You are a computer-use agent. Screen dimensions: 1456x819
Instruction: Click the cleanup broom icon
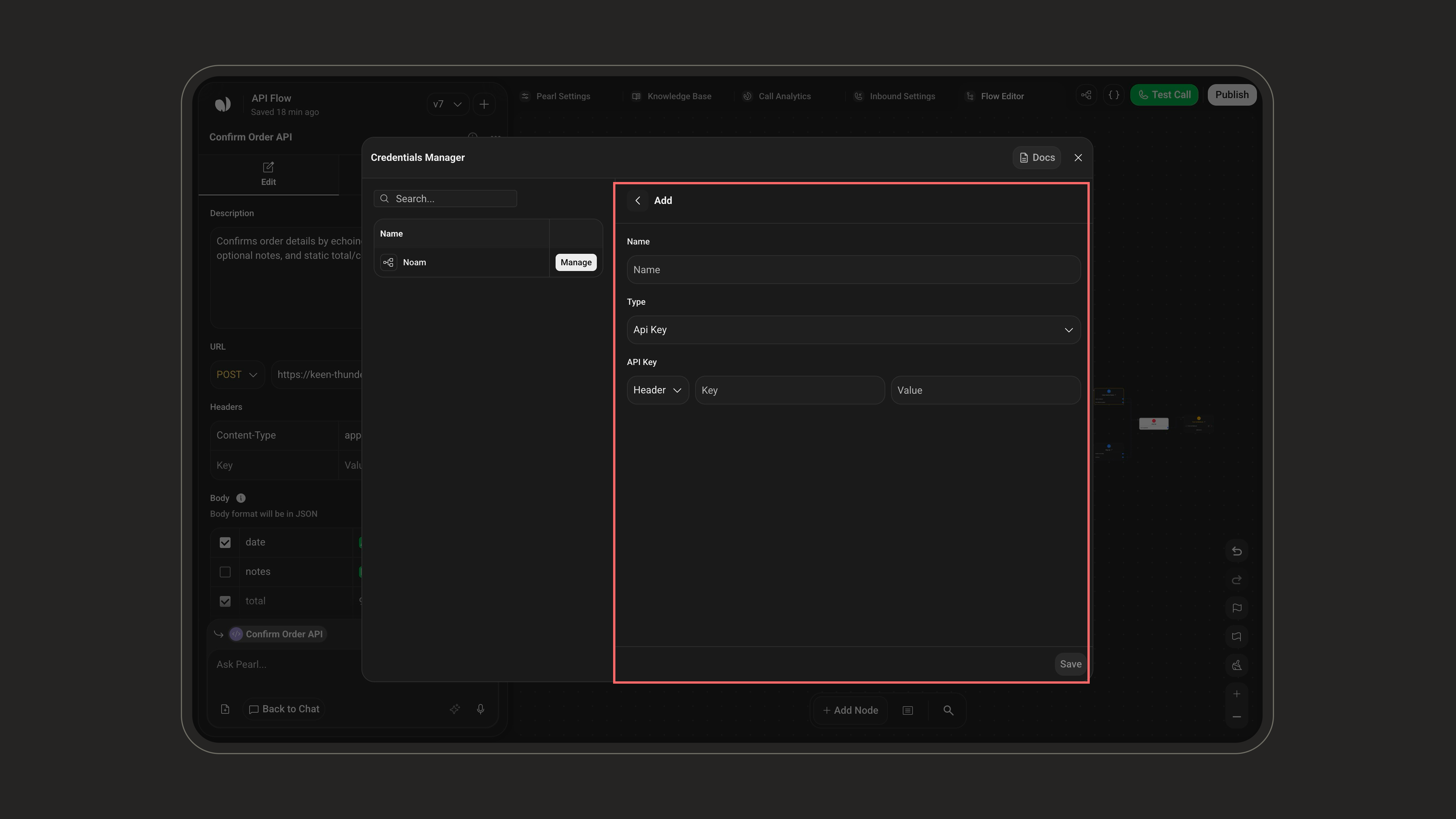coord(1237,665)
